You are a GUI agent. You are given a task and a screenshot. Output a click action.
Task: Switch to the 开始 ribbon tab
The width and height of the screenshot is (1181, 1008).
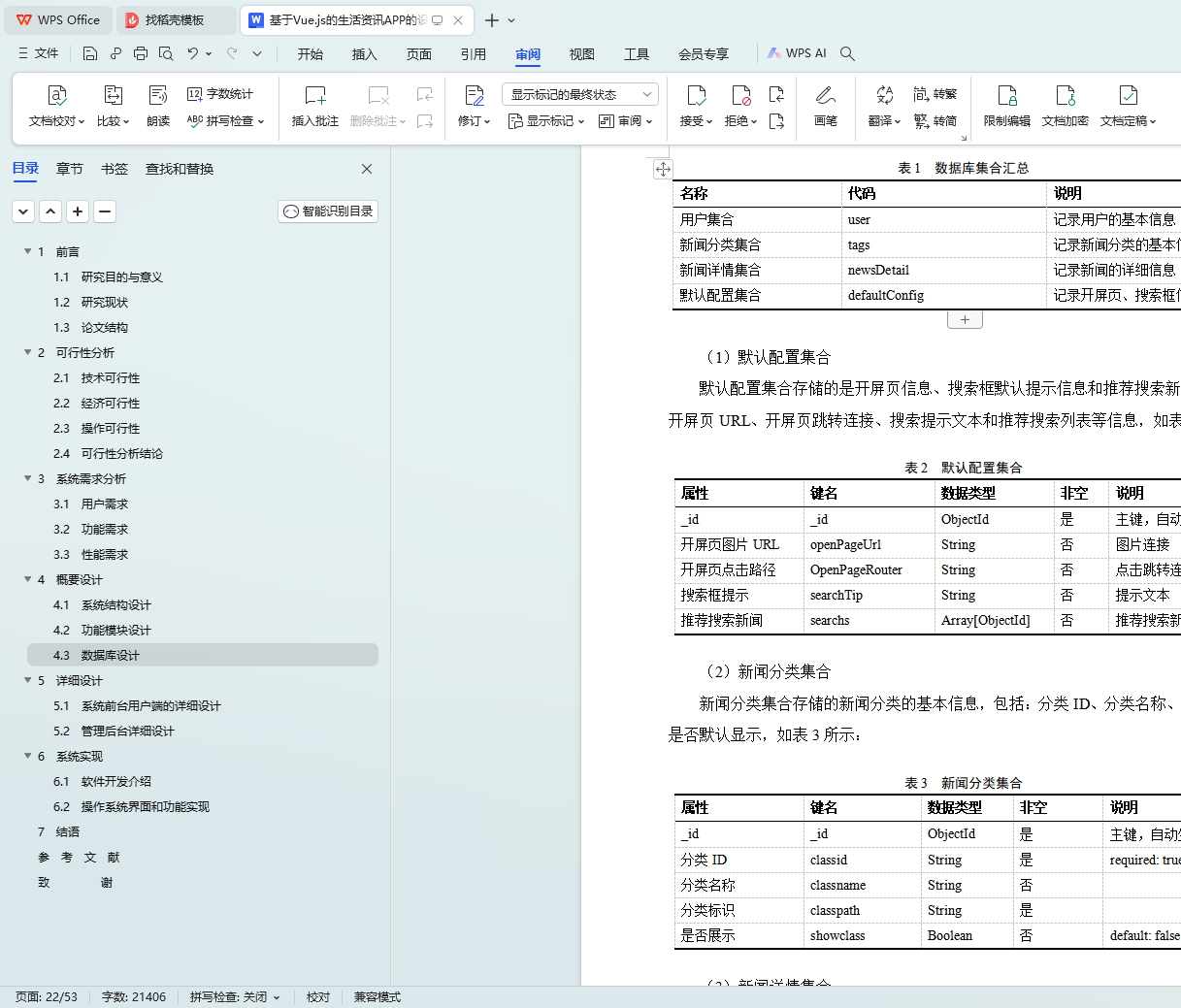click(x=311, y=54)
